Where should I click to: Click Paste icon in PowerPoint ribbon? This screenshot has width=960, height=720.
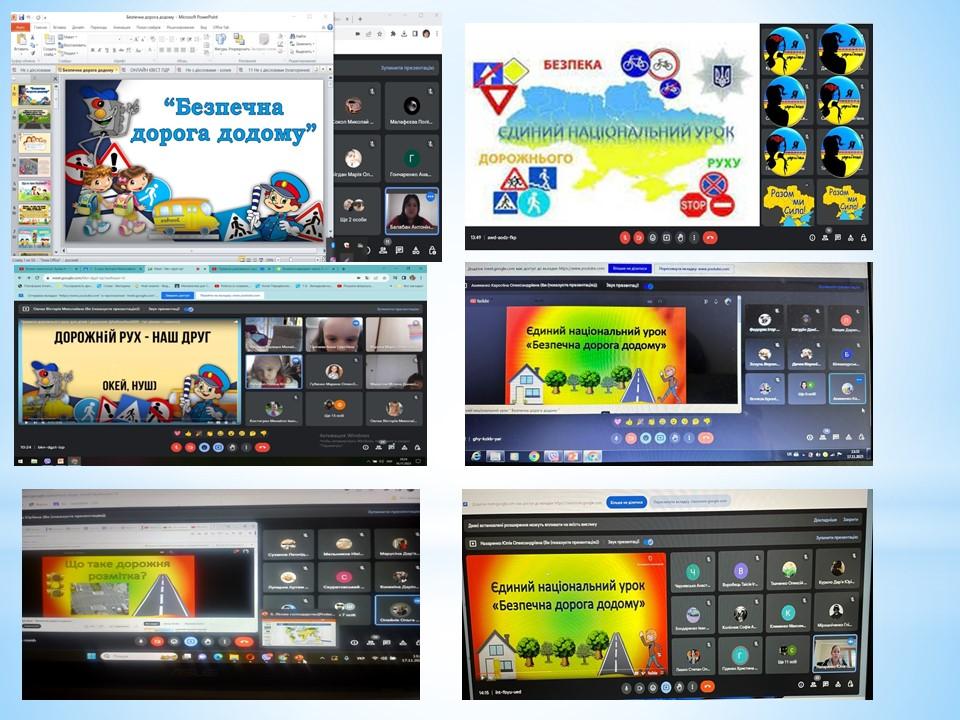coord(22,40)
